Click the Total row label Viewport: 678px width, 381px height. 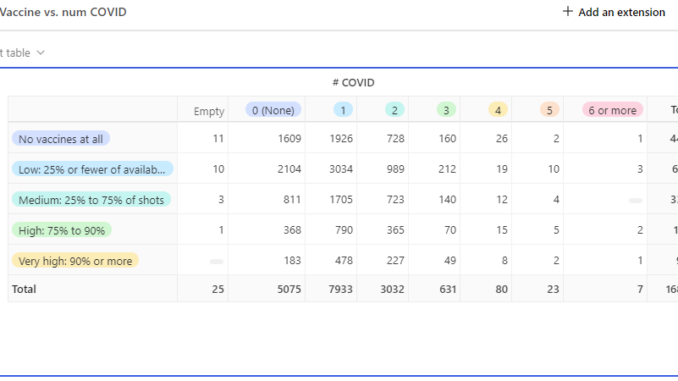tap(24, 289)
